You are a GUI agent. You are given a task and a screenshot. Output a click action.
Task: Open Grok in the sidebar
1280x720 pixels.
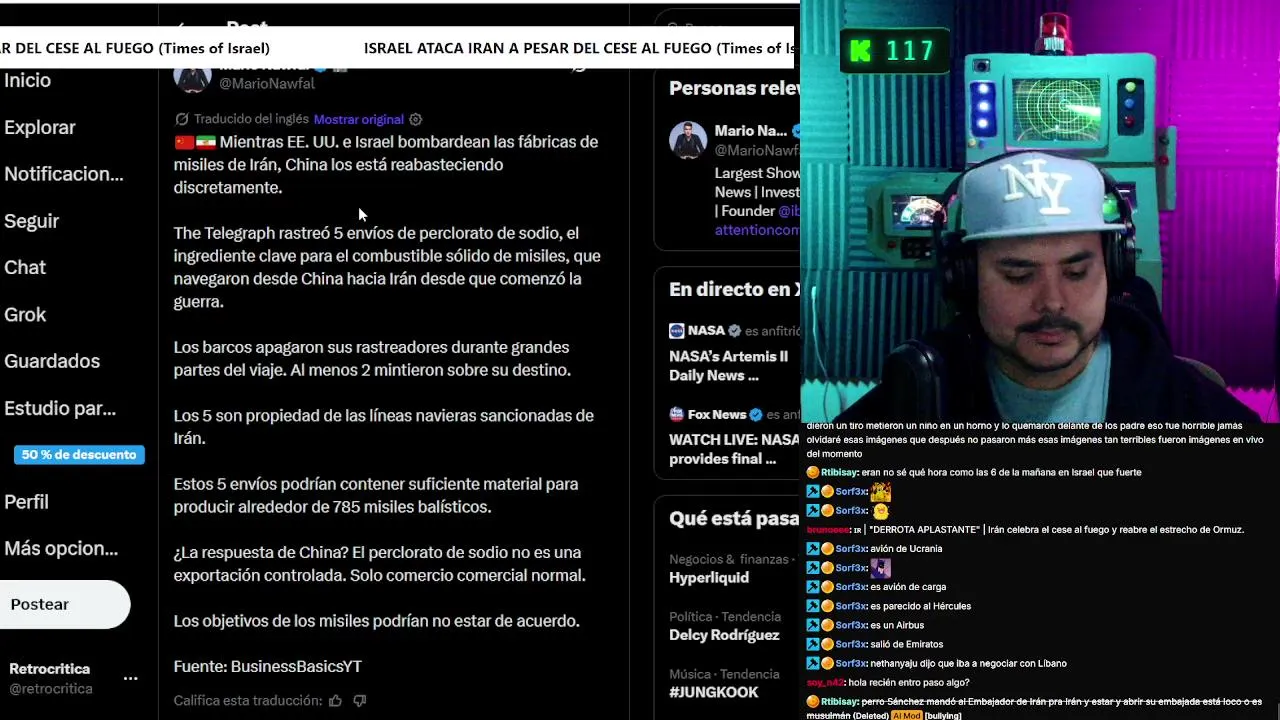click(25, 314)
